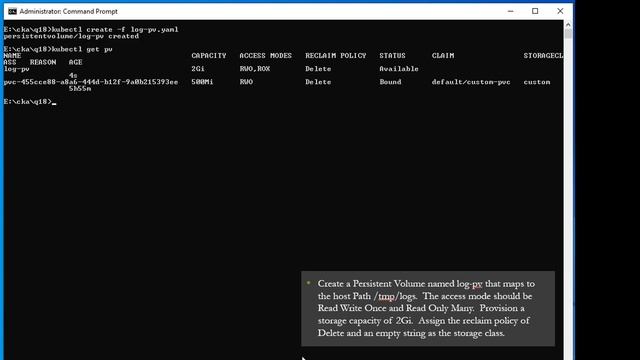Viewport: 640px width, 360px height.
Task: Click the REASON column header
Action: (x=43, y=62)
